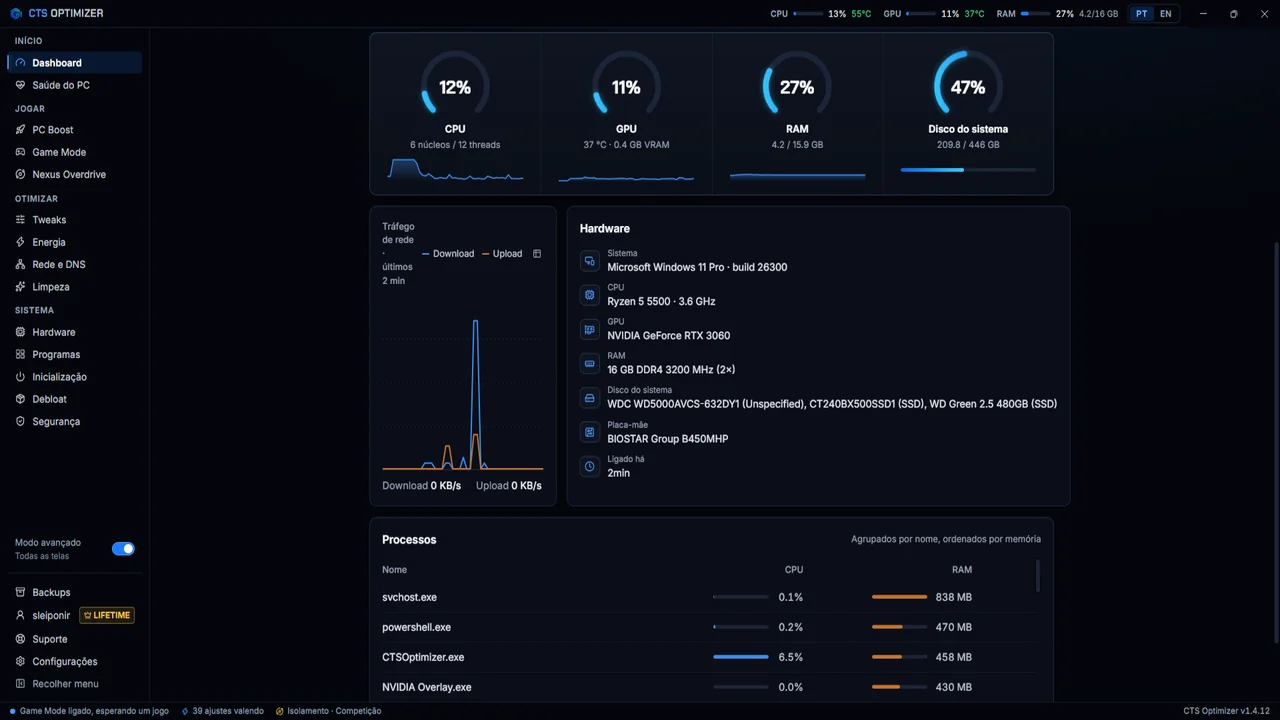This screenshot has height=720, width=1280.
Task: Switch language to EN
Action: coord(1166,14)
